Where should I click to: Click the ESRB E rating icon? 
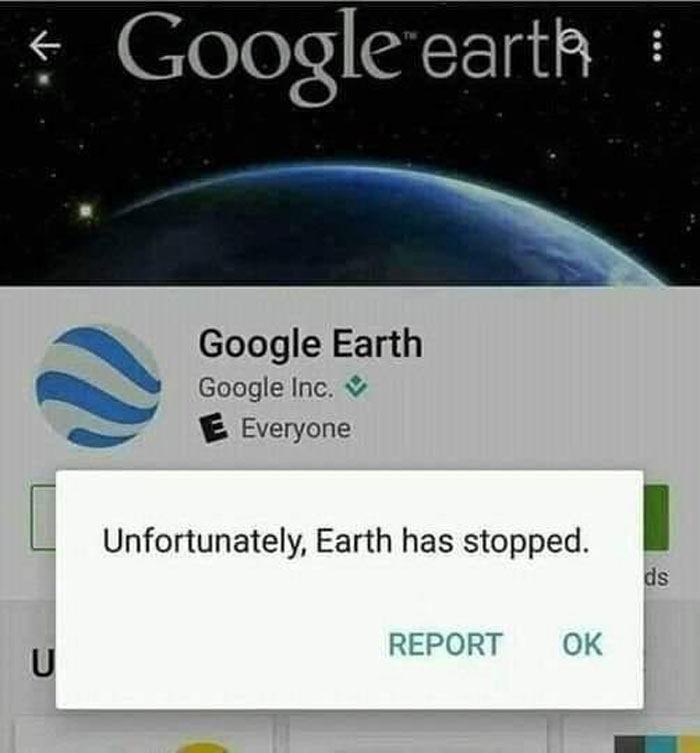point(213,428)
